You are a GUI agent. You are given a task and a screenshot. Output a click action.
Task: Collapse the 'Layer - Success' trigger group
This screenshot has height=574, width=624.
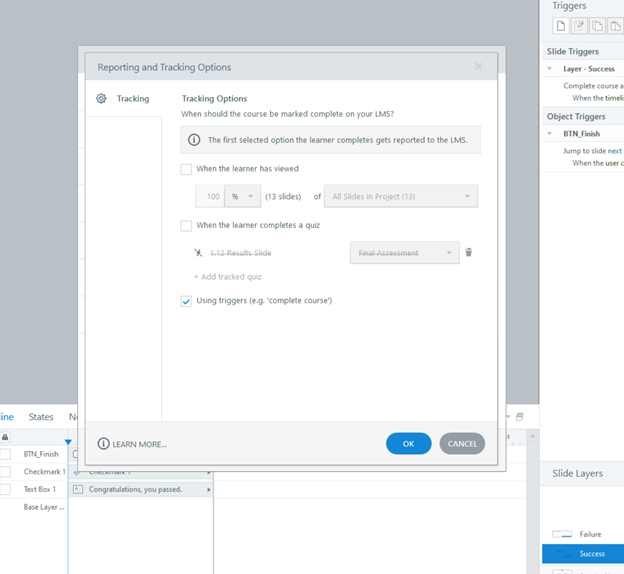tap(549, 69)
